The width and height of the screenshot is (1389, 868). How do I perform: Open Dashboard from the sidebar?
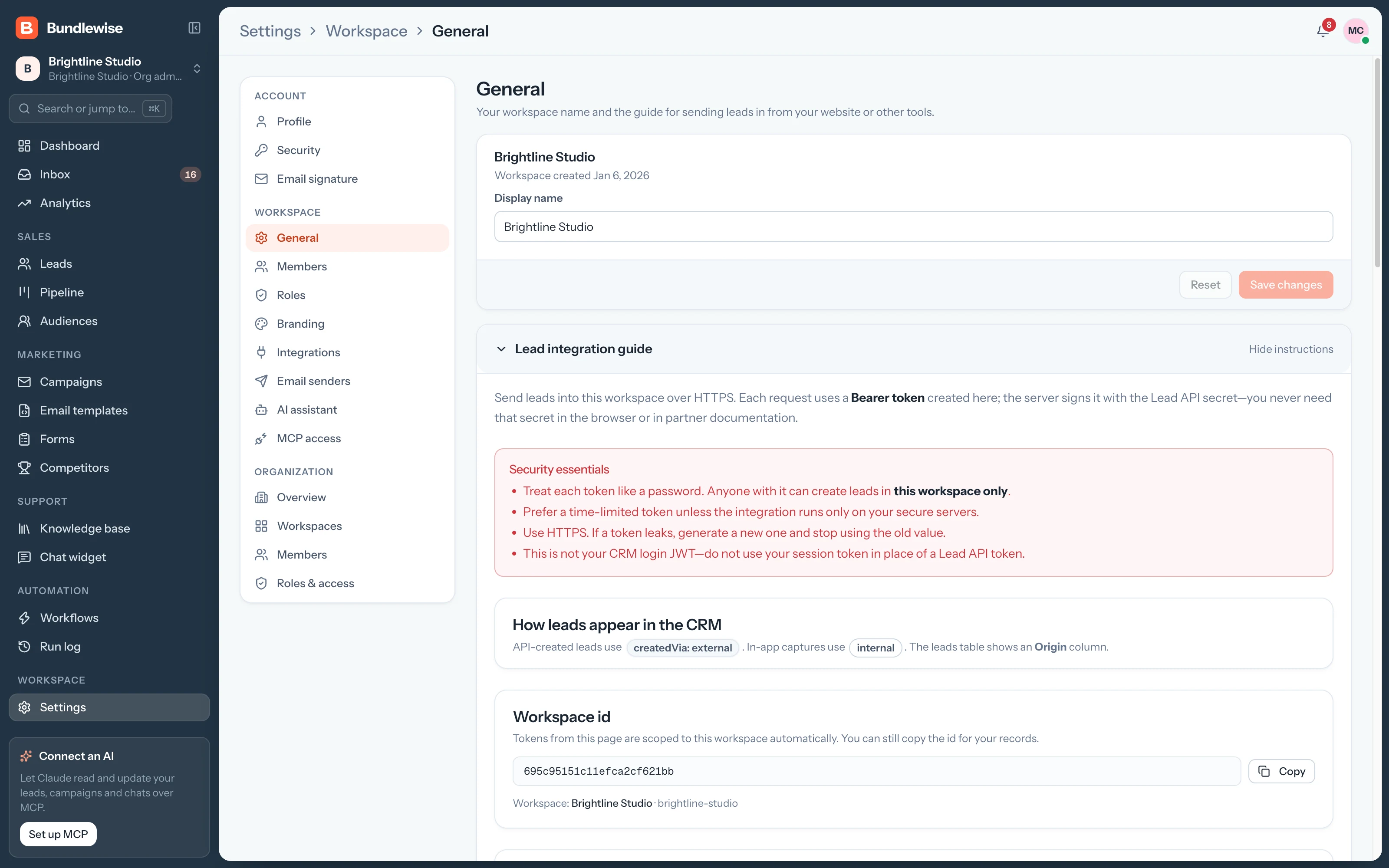pos(109,146)
